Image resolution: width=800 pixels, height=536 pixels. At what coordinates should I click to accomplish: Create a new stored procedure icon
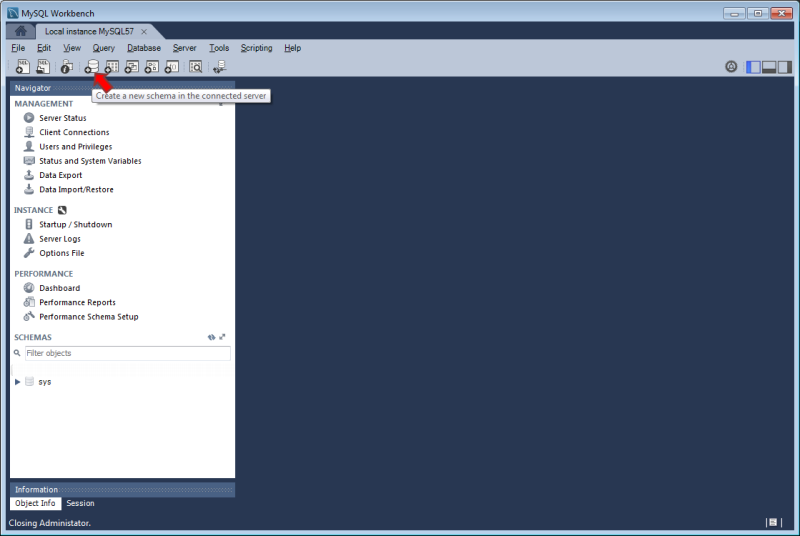[x=152, y=66]
